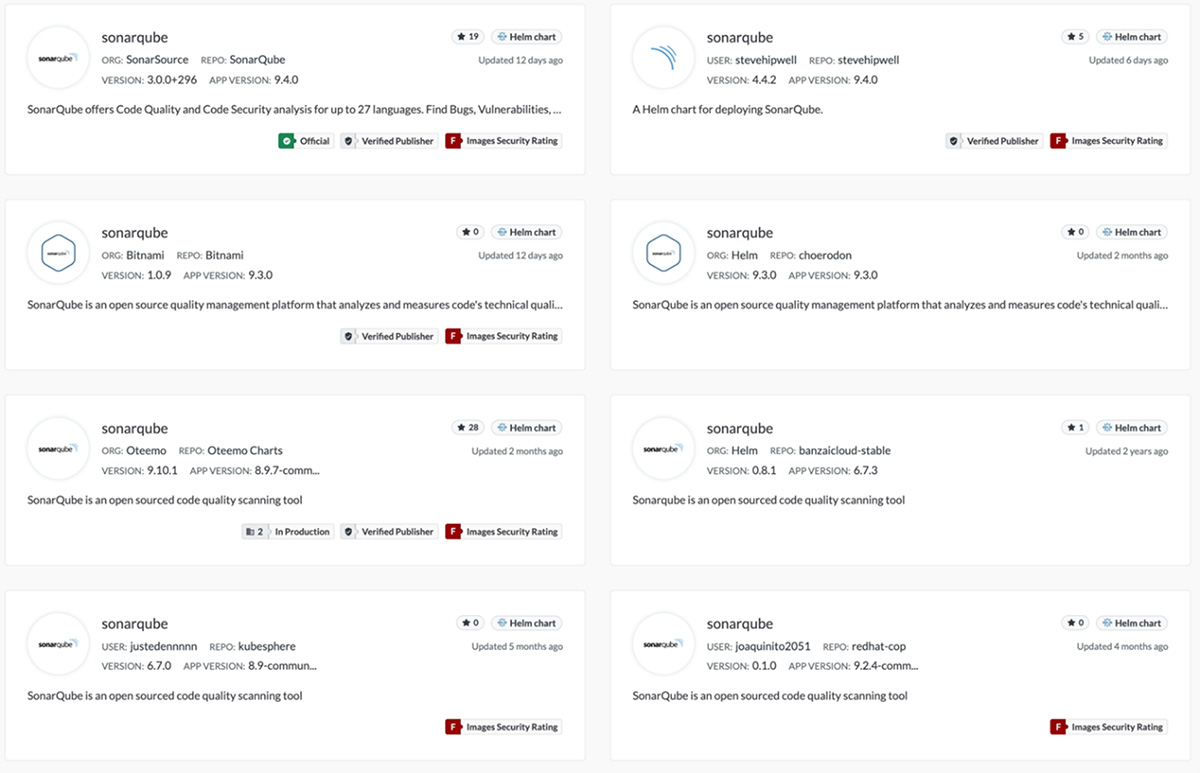The width and height of the screenshot is (1200, 773).
Task: Click the Bitnami hexagon logo icon
Action: click(x=58, y=254)
